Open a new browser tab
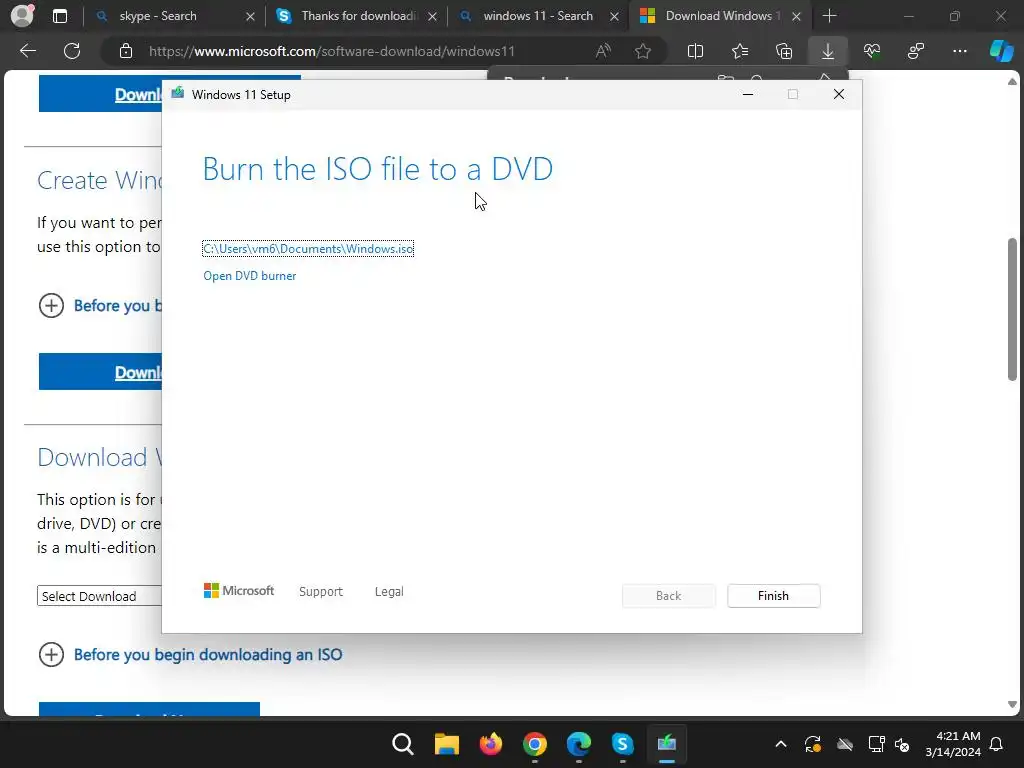 829,16
